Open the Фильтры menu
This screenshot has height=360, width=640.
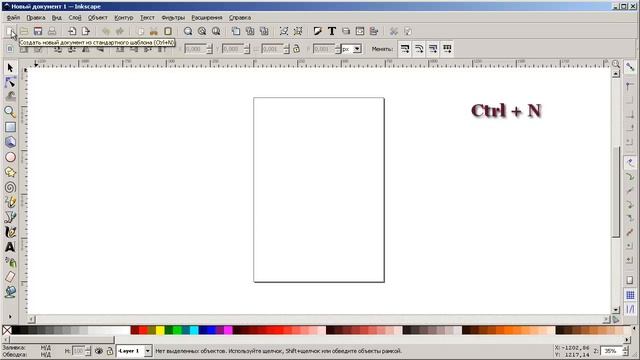tap(173, 18)
